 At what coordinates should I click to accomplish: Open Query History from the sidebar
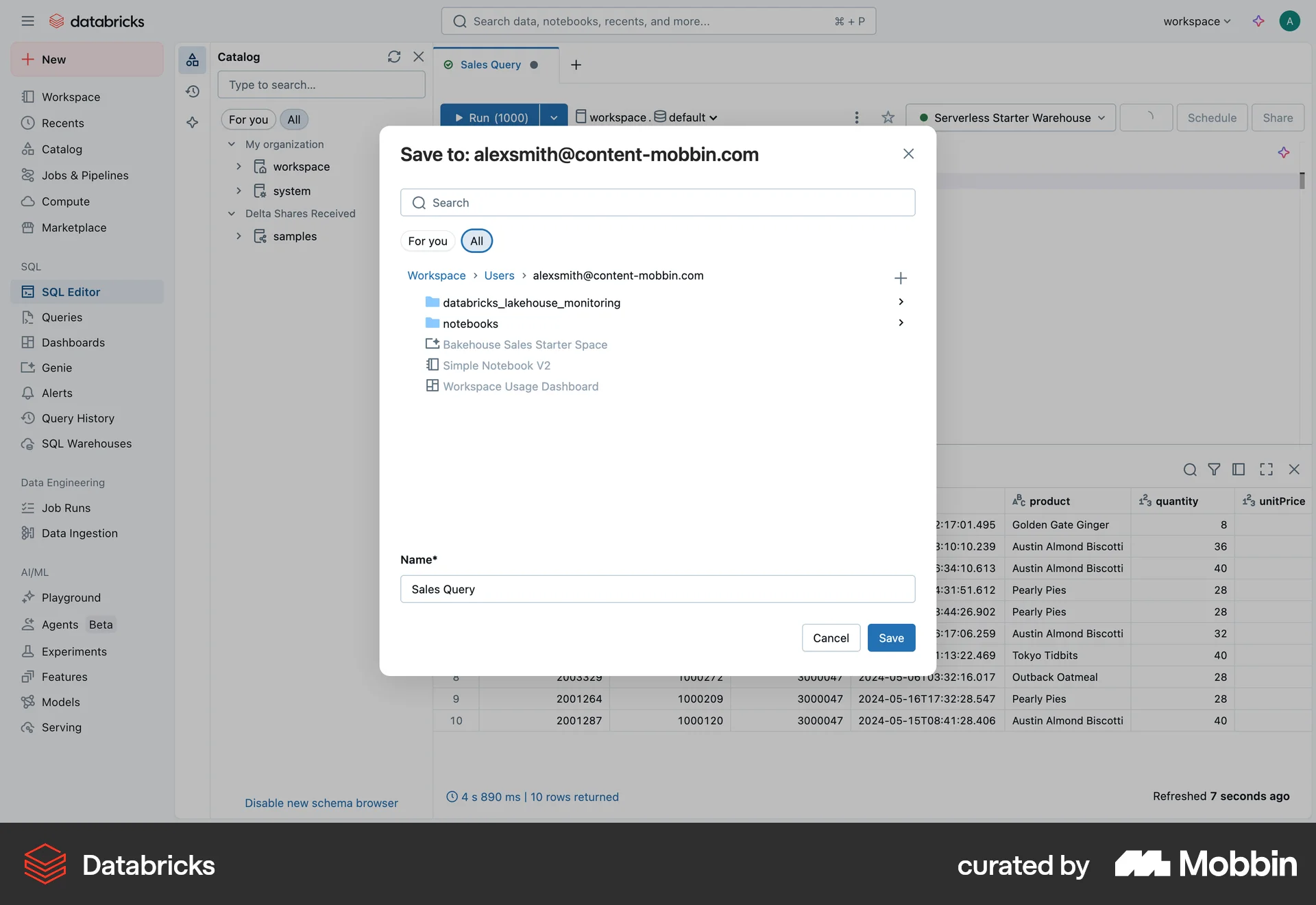(77, 418)
